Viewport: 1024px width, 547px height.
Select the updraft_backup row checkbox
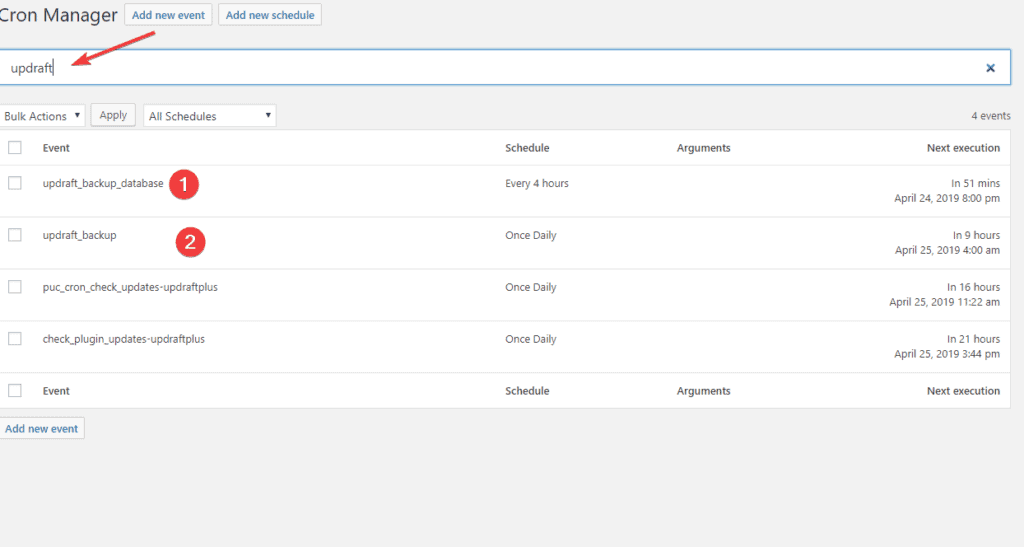point(15,235)
